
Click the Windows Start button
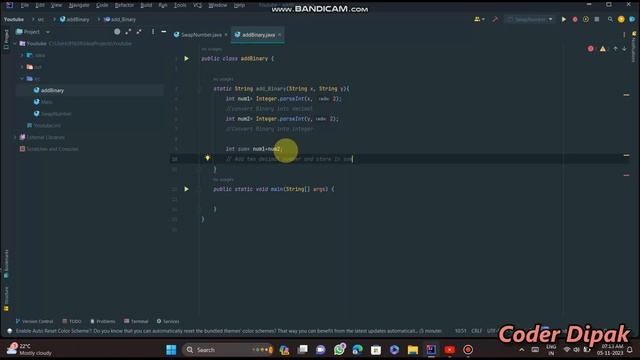click(171, 350)
